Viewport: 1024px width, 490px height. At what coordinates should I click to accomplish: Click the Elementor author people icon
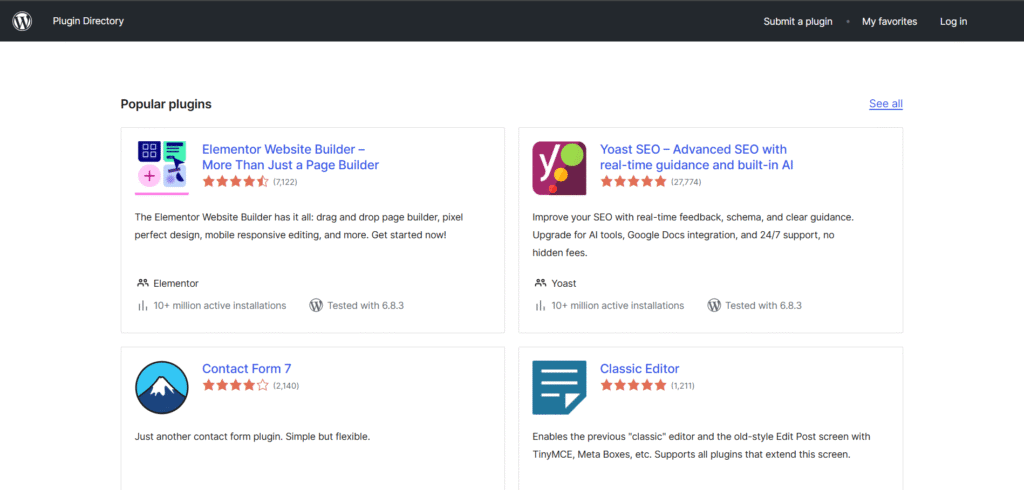pyautogui.click(x=143, y=283)
